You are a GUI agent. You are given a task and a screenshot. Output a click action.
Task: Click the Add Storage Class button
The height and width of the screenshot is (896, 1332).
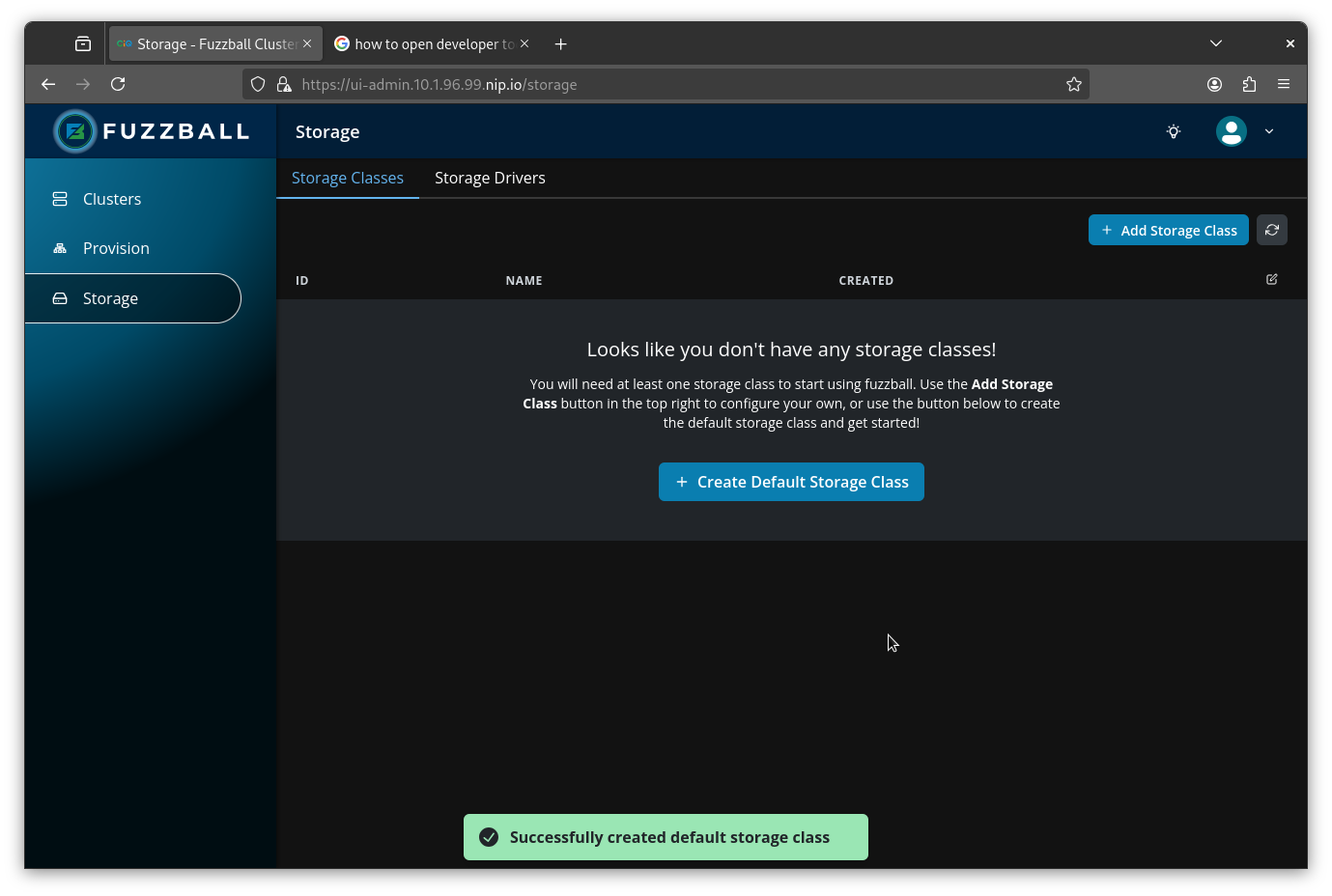1168,230
